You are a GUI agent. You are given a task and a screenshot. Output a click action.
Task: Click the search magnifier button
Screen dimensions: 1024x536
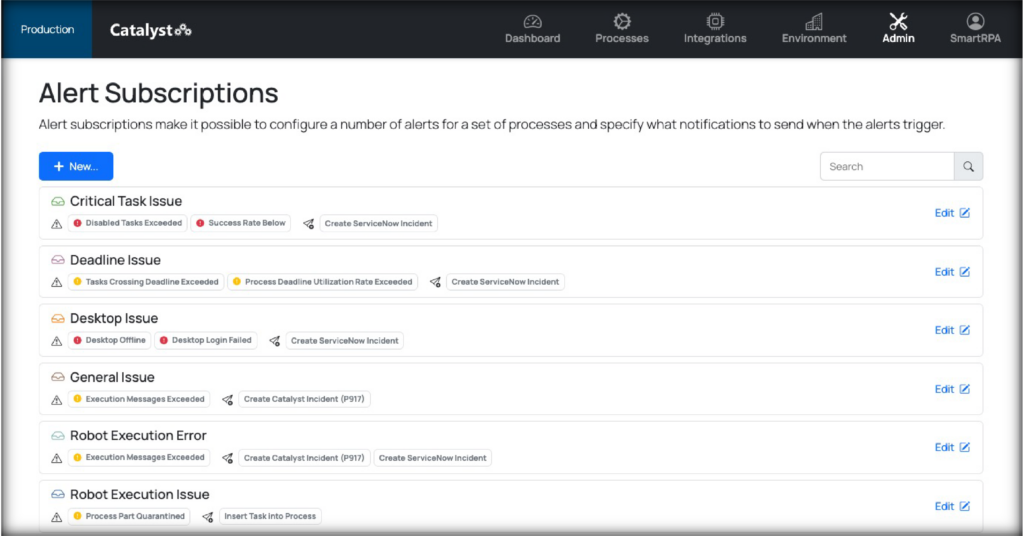point(968,166)
